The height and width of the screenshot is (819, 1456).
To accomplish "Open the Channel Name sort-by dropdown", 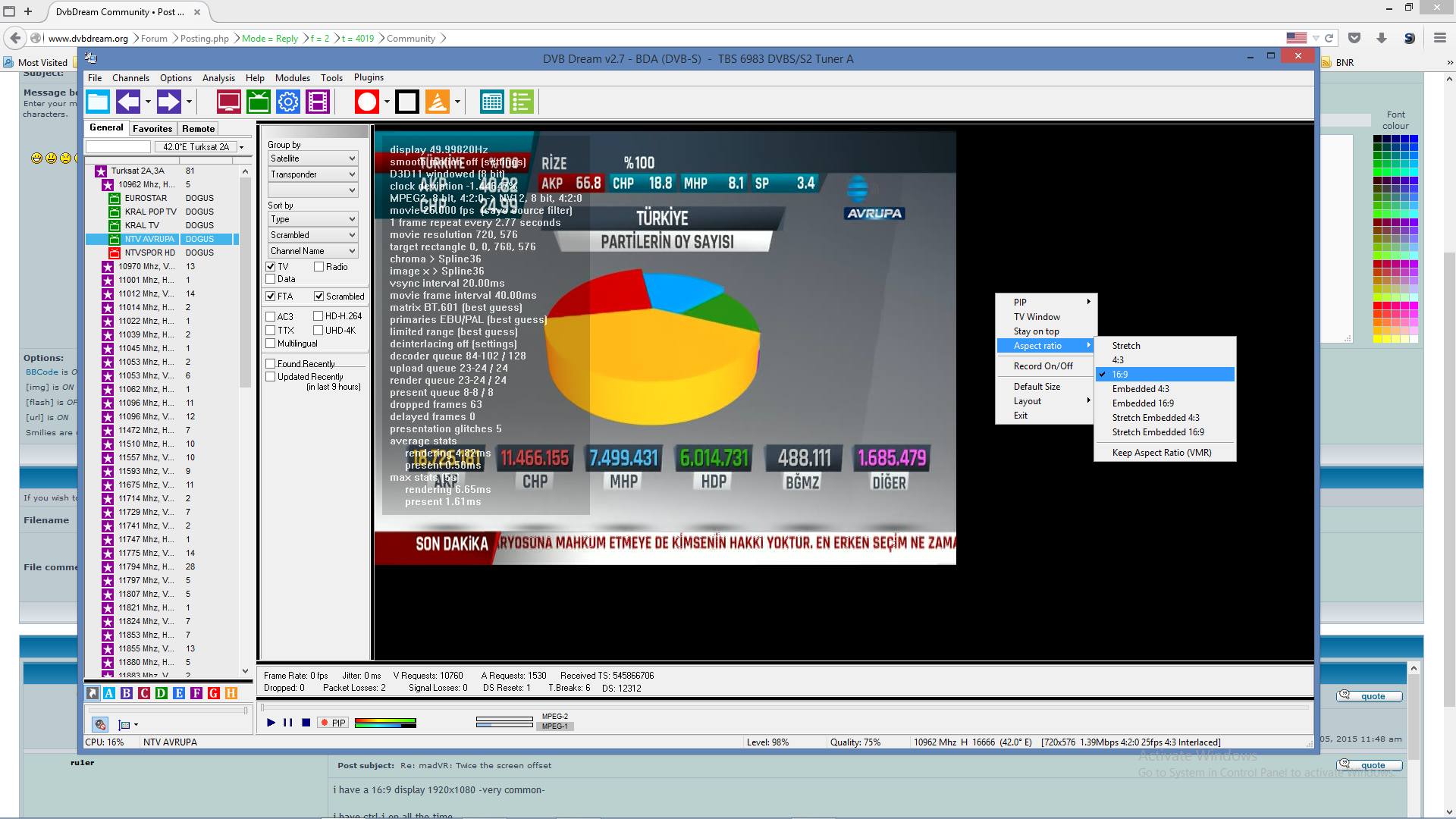I will coord(313,251).
